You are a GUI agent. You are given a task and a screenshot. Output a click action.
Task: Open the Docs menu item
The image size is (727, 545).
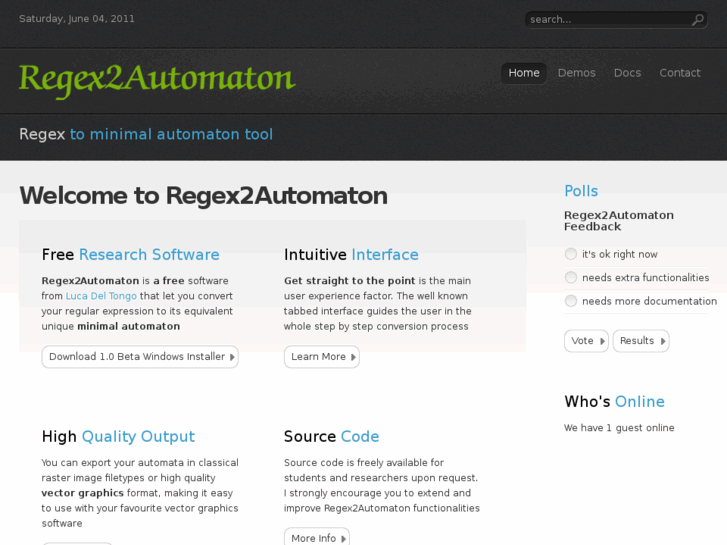627,73
